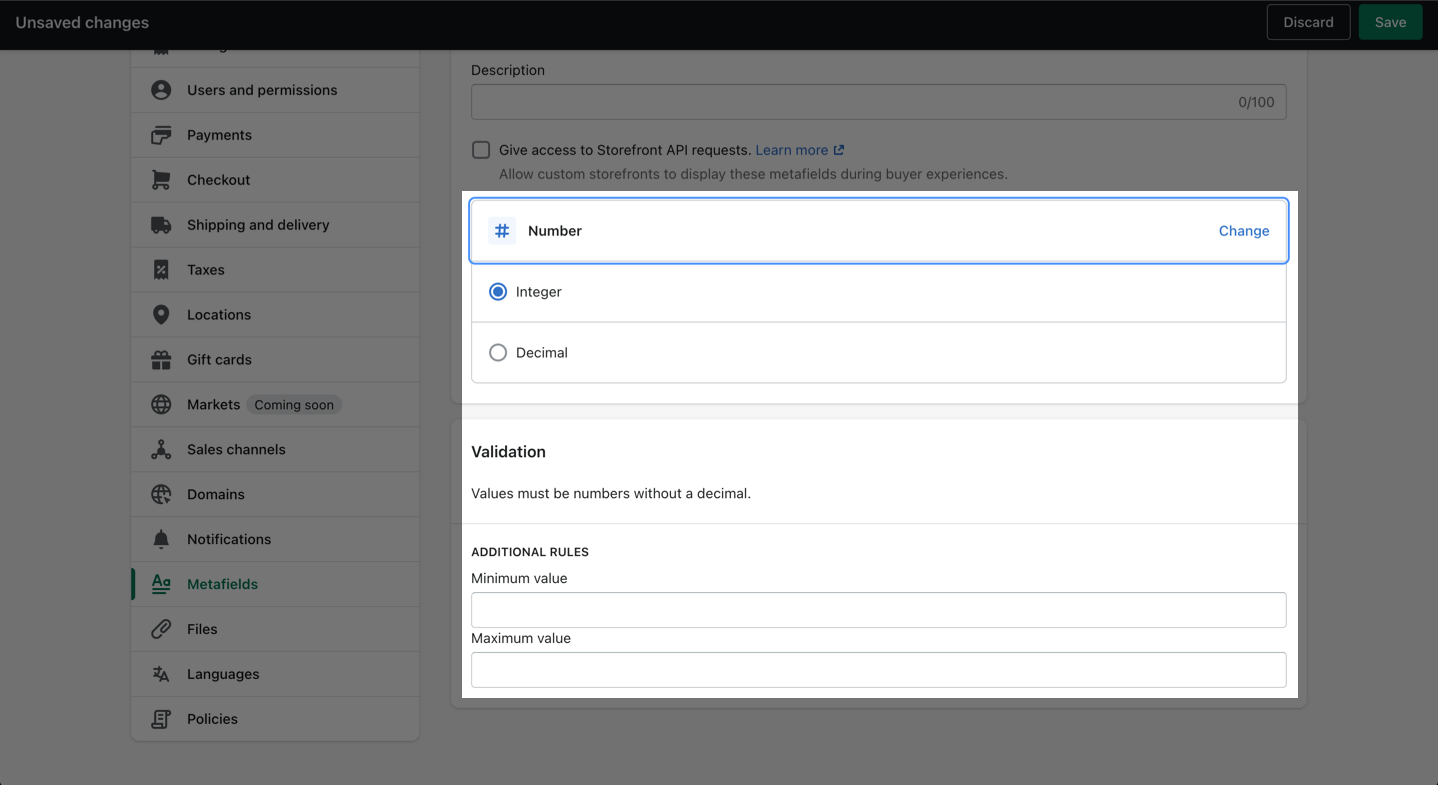
Task: Click the Checkout cart icon
Action: tap(161, 180)
